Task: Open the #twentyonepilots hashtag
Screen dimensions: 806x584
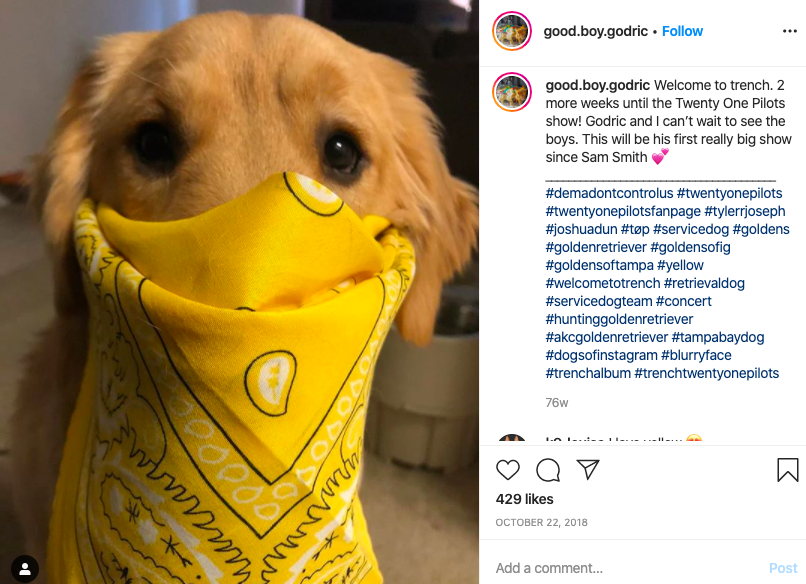Action: coord(729,193)
